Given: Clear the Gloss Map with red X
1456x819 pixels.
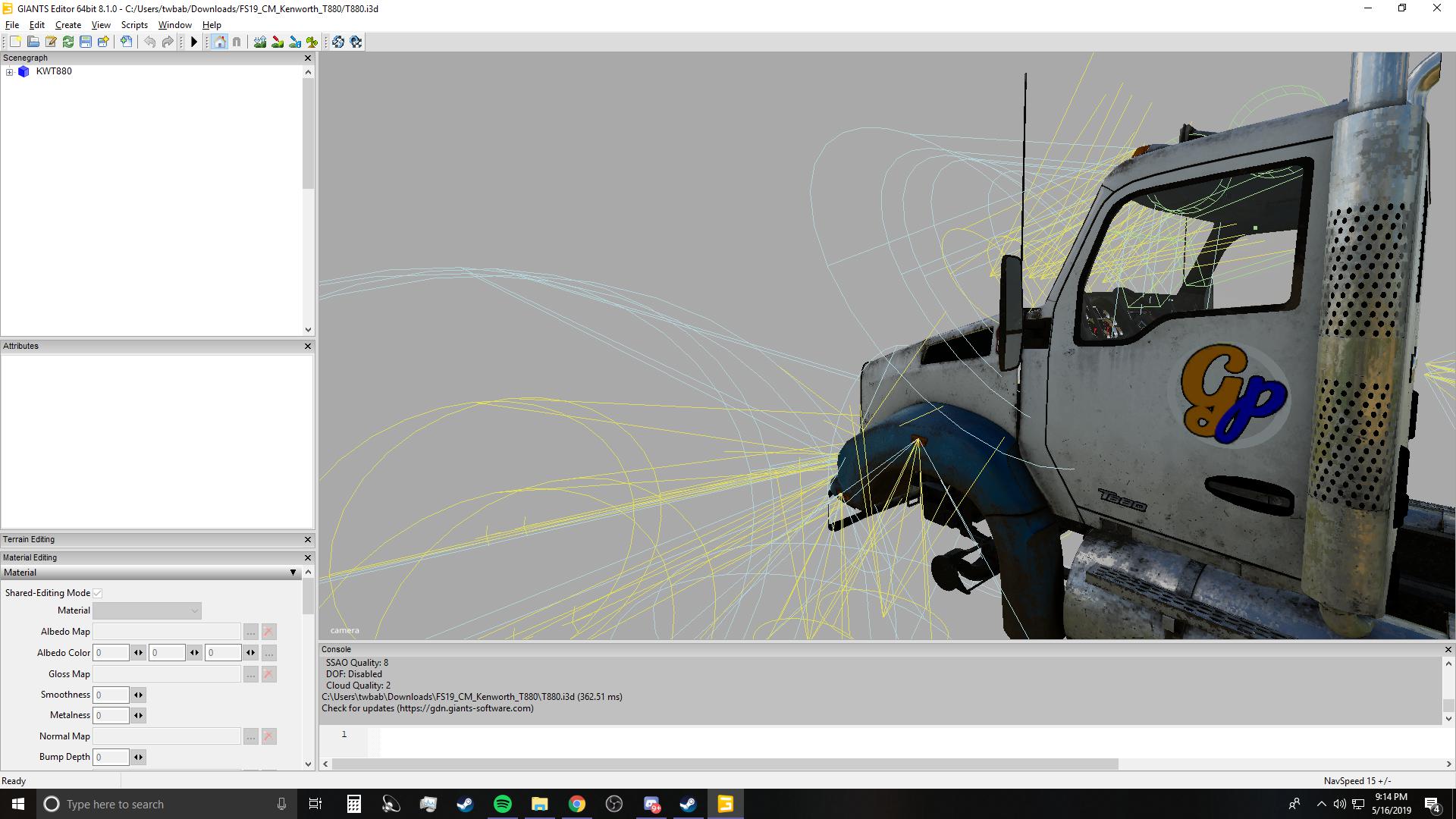Looking at the screenshot, I should coord(268,674).
